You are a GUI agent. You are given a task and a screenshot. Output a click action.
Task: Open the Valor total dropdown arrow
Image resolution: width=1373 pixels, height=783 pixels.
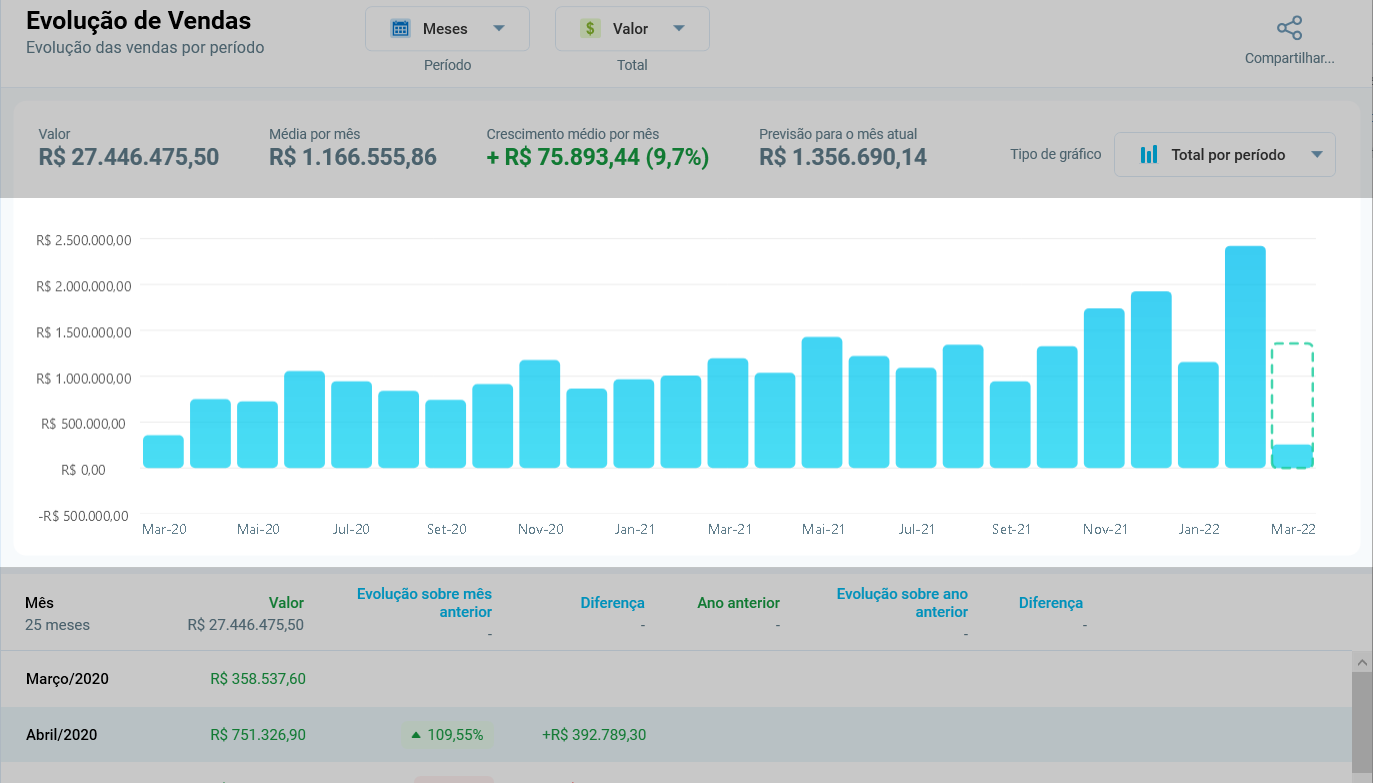click(679, 29)
